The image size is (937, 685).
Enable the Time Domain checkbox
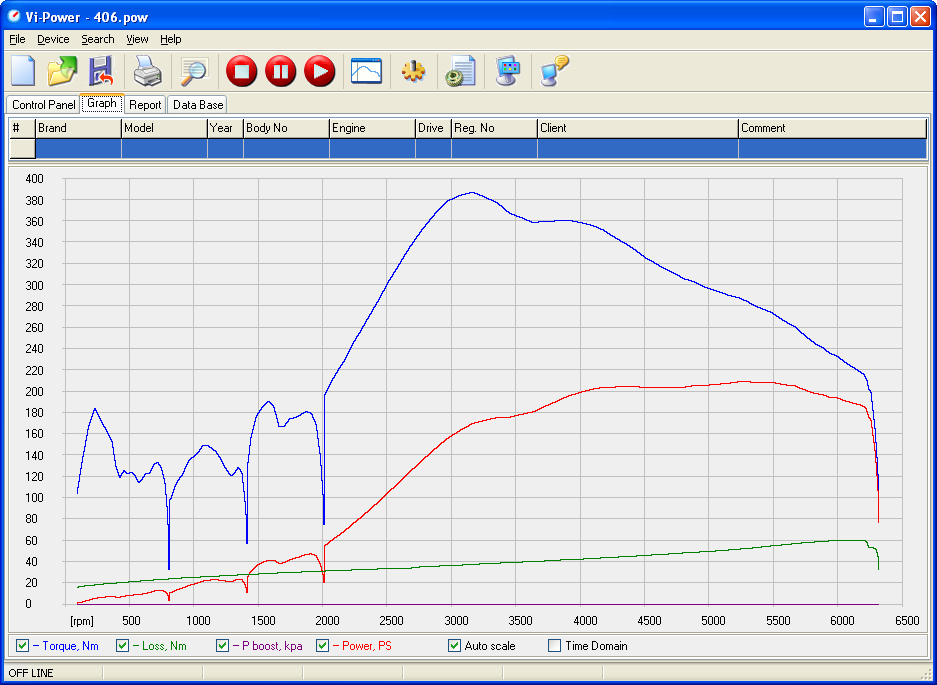click(555, 646)
